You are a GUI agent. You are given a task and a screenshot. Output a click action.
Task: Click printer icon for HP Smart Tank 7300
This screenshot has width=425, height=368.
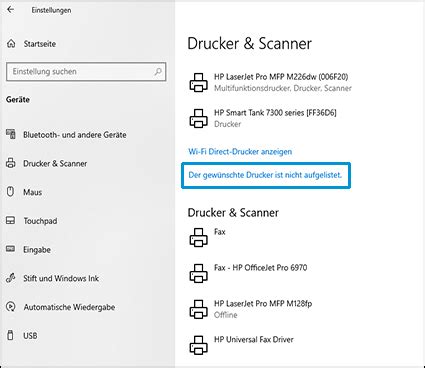(199, 118)
